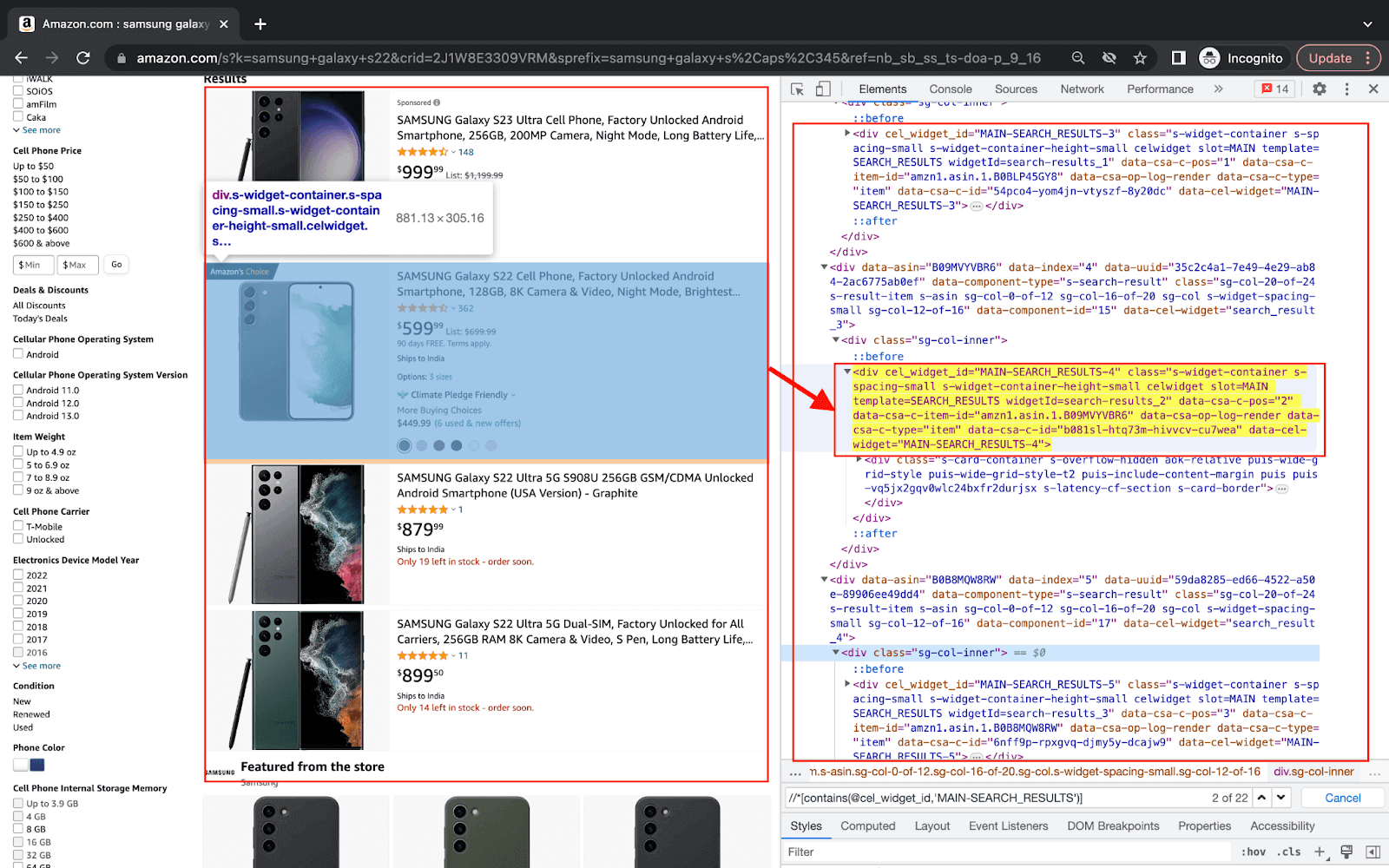
Task: Open DevTools settings gear
Action: [1319, 89]
